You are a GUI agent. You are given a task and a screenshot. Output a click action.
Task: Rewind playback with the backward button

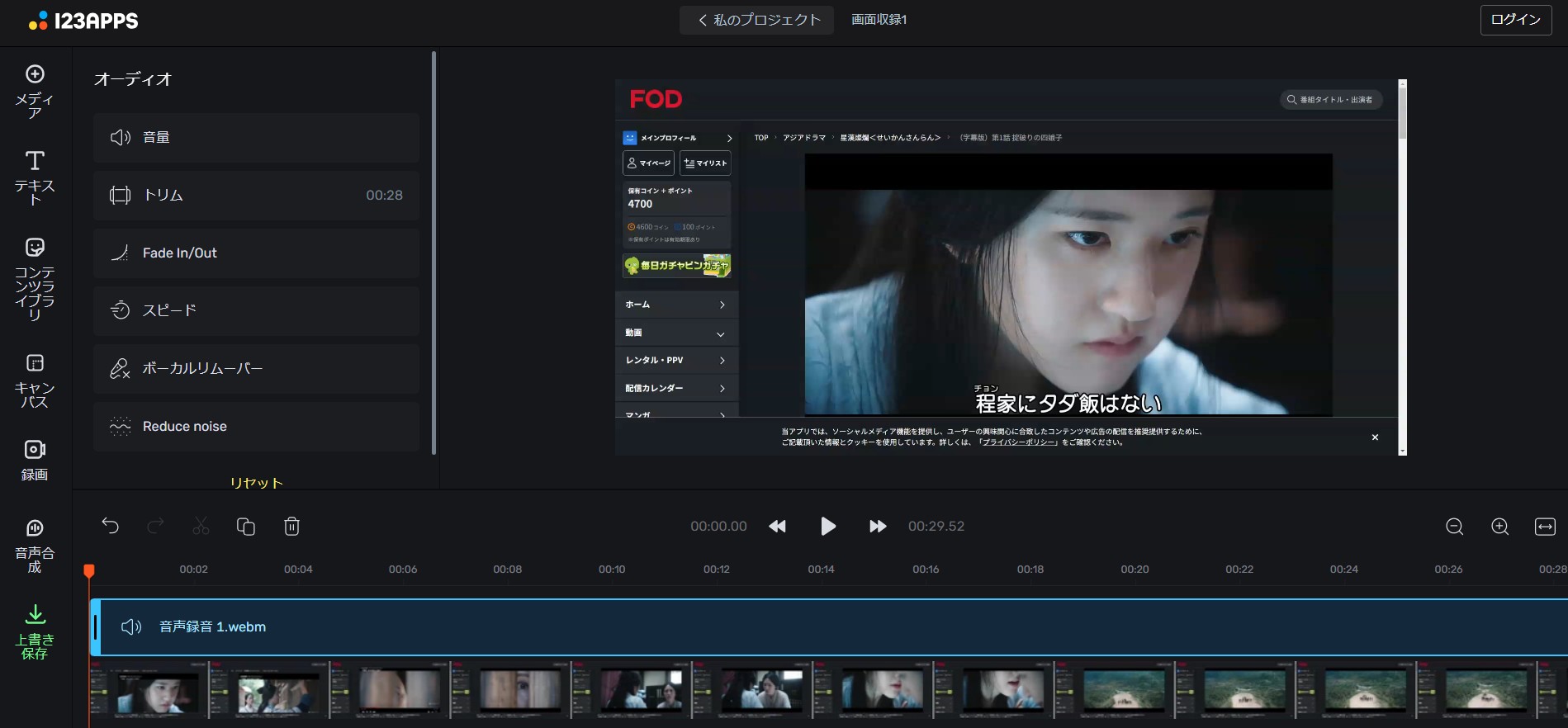click(777, 527)
